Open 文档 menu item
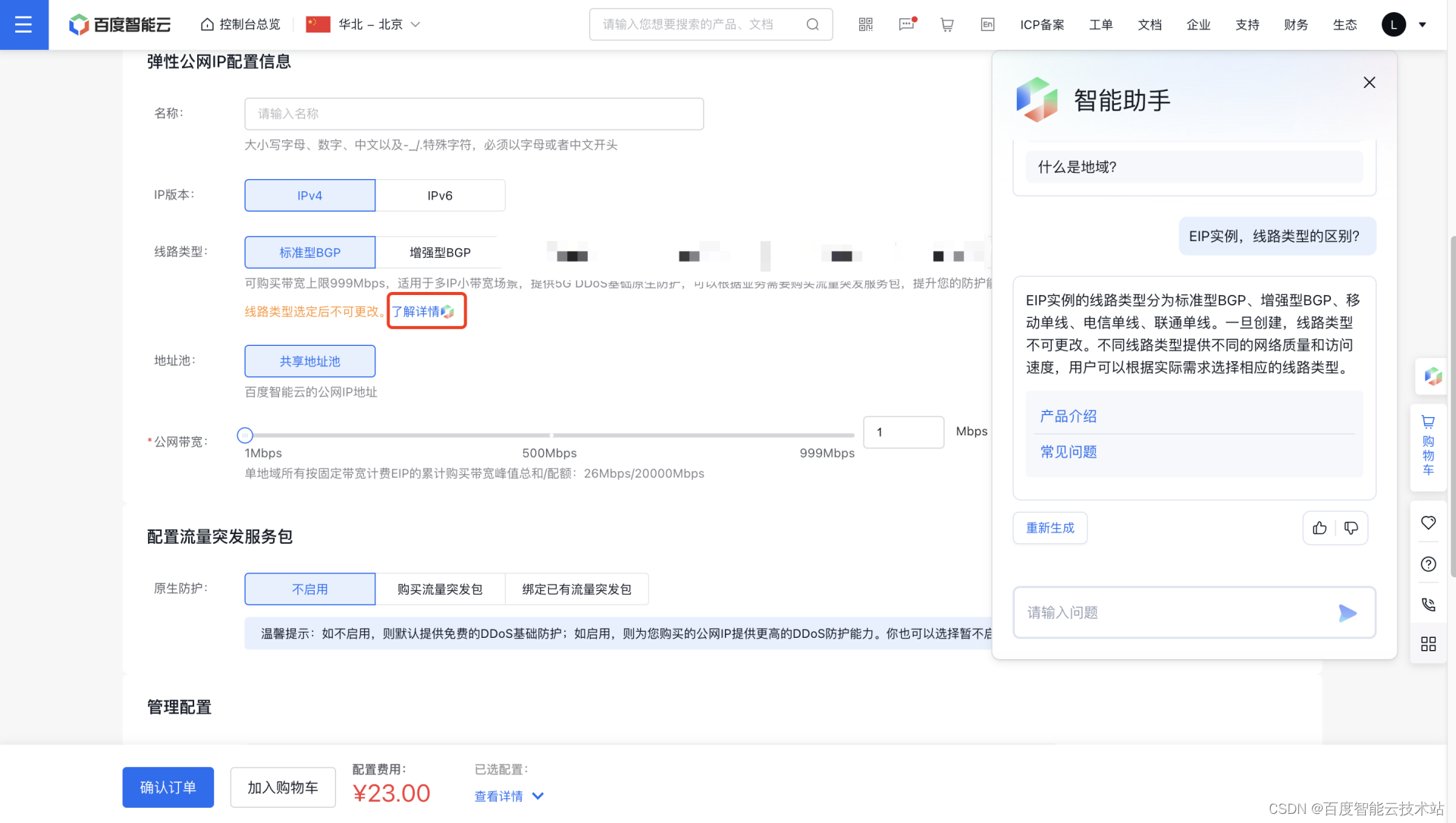Screen dimensions: 1456x823 coord(1150,24)
